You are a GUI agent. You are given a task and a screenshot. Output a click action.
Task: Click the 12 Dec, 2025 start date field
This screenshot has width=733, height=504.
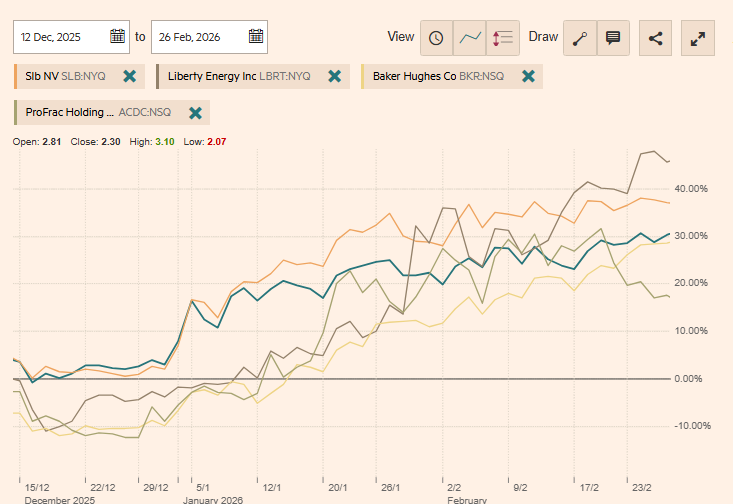tap(62, 37)
